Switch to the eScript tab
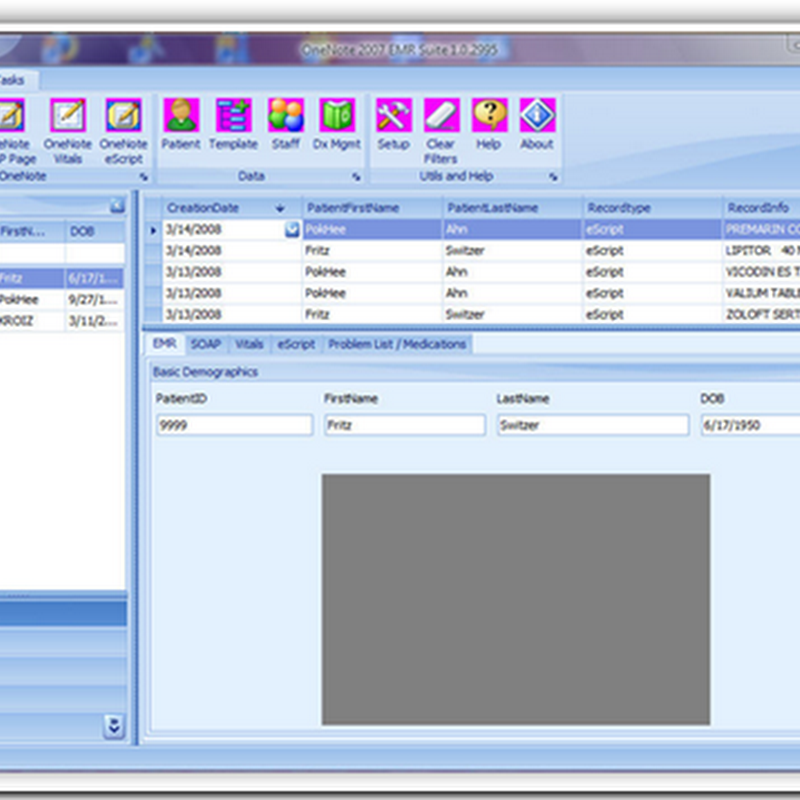Image resolution: width=800 pixels, height=800 pixels. [296, 344]
